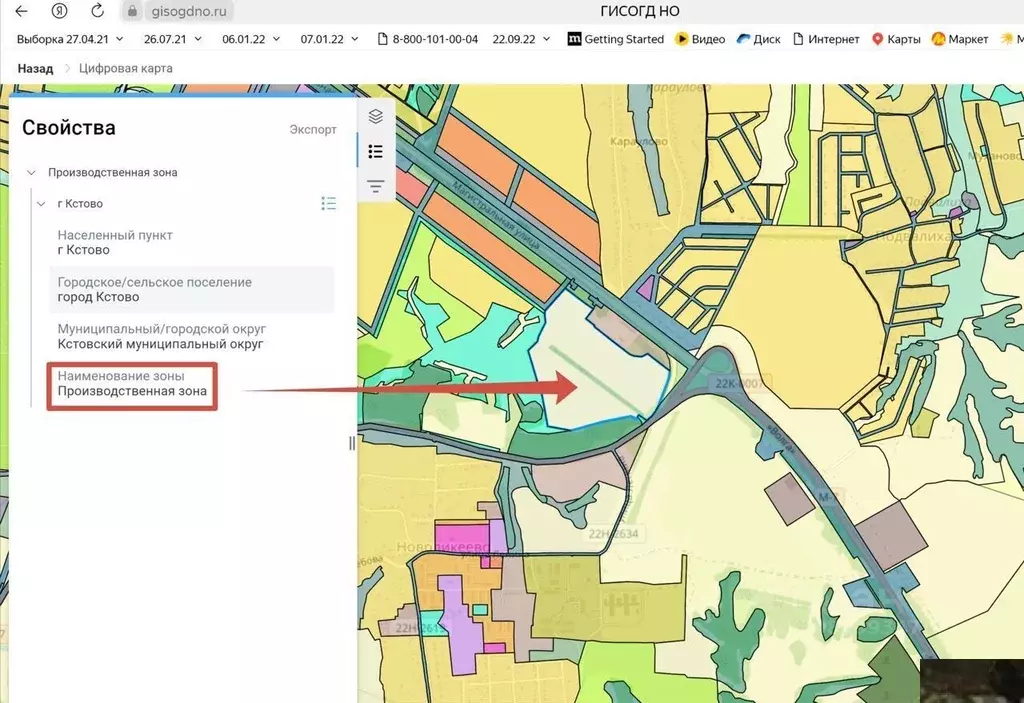
Task: Click the 22К-0007 road label on map
Action: [x=739, y=383]
